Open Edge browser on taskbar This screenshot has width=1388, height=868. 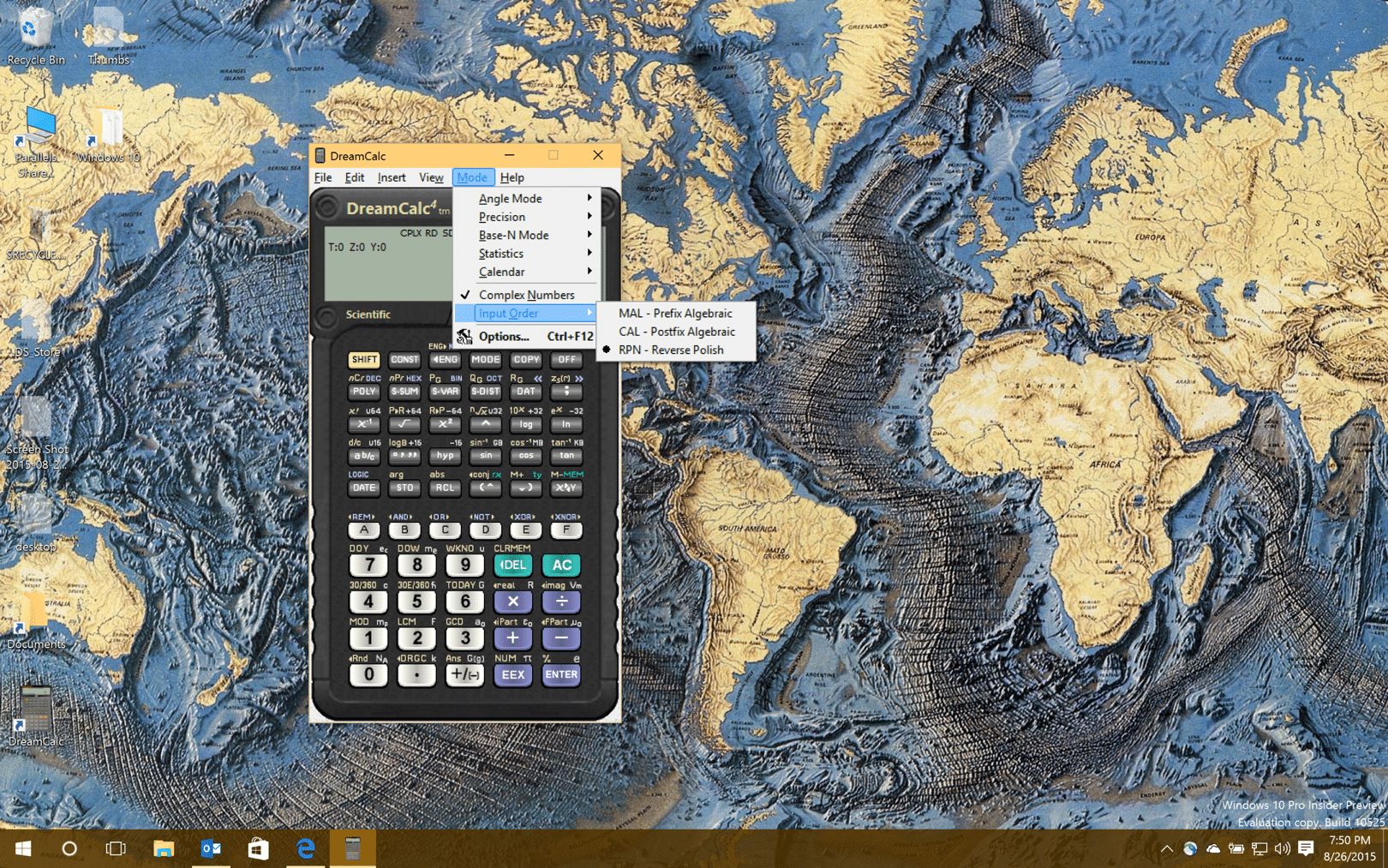click(x=305, y=848)
